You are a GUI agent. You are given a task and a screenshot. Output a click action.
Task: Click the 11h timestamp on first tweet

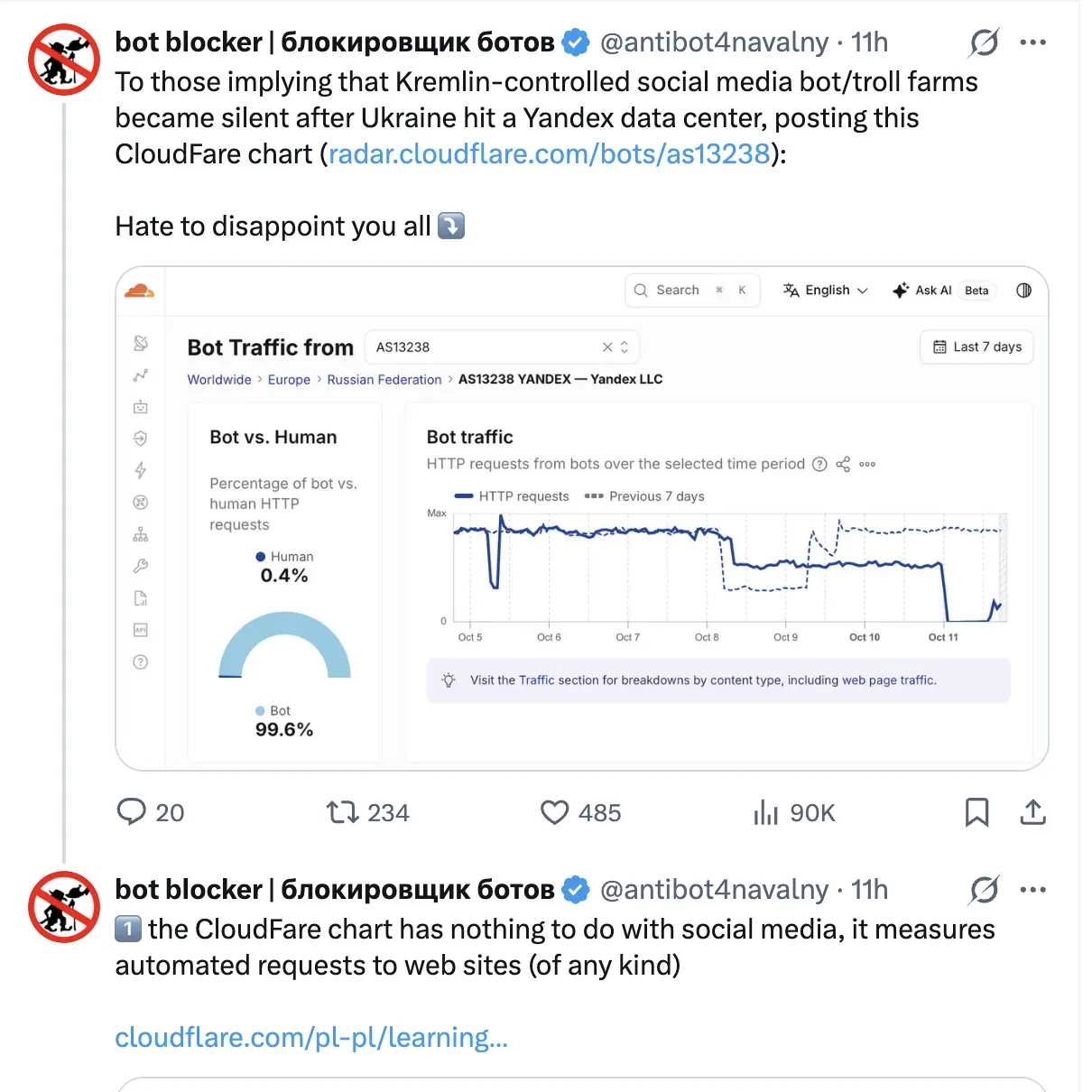869,42
